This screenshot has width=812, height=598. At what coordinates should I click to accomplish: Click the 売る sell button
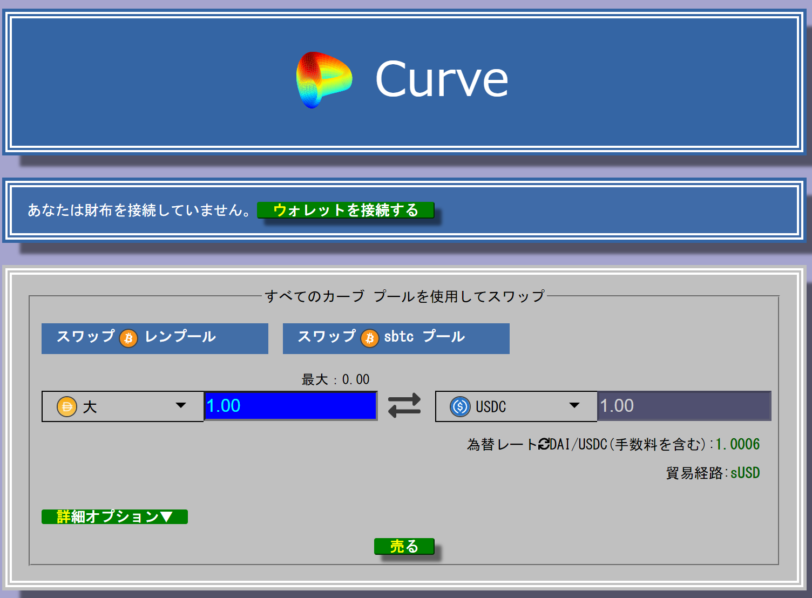404,546
